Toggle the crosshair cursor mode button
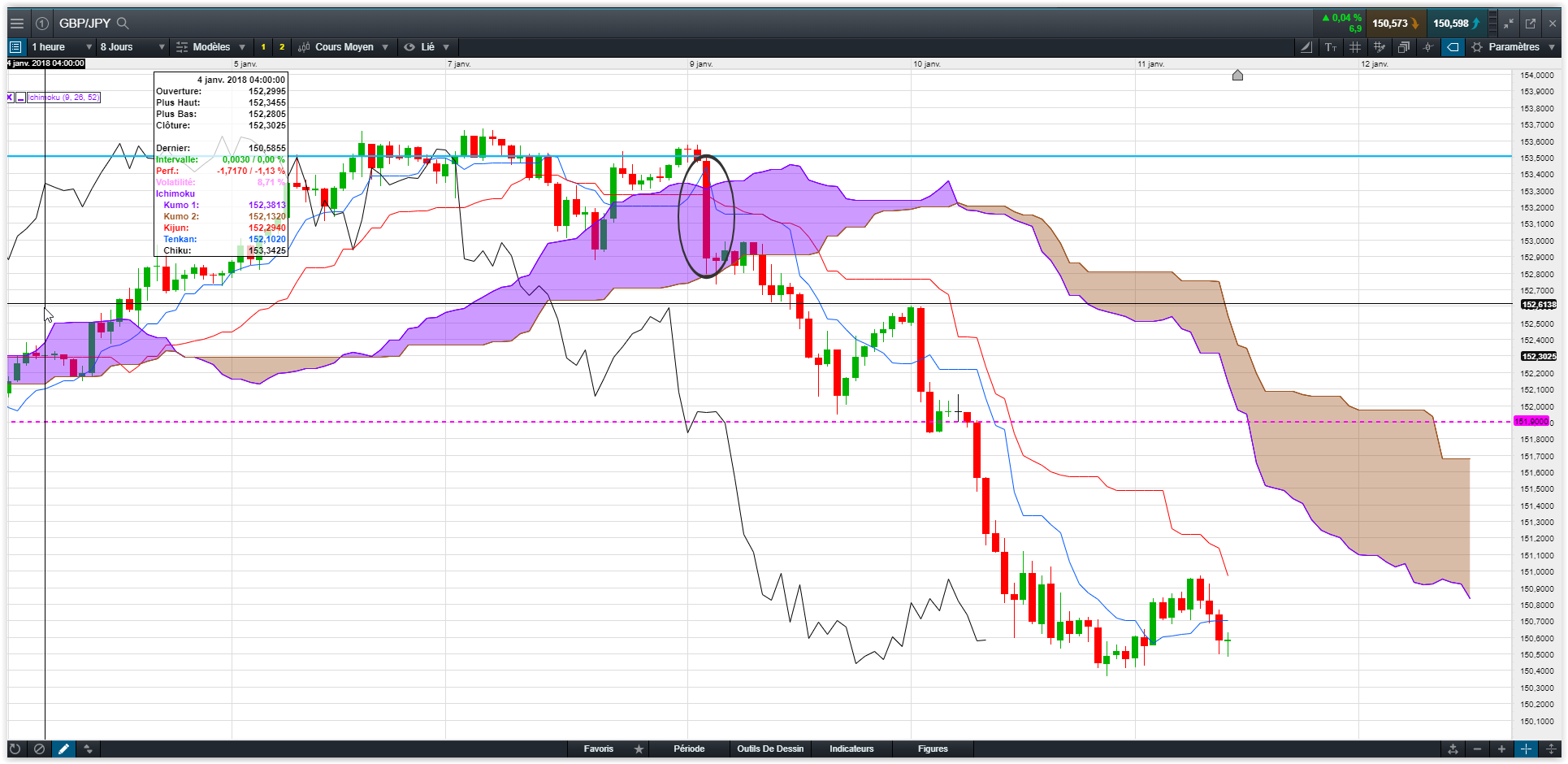1568x764 pixels. (1526, 749)
